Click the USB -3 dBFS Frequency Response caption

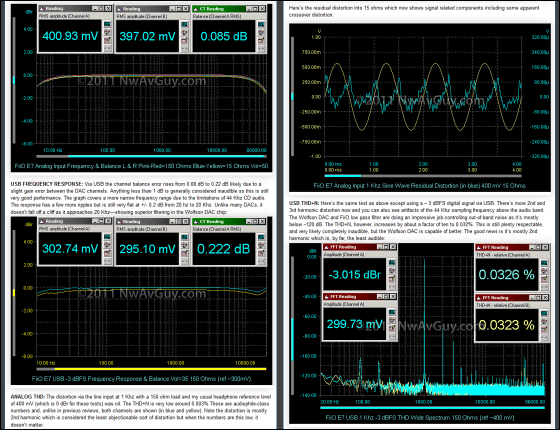[141, 379]
